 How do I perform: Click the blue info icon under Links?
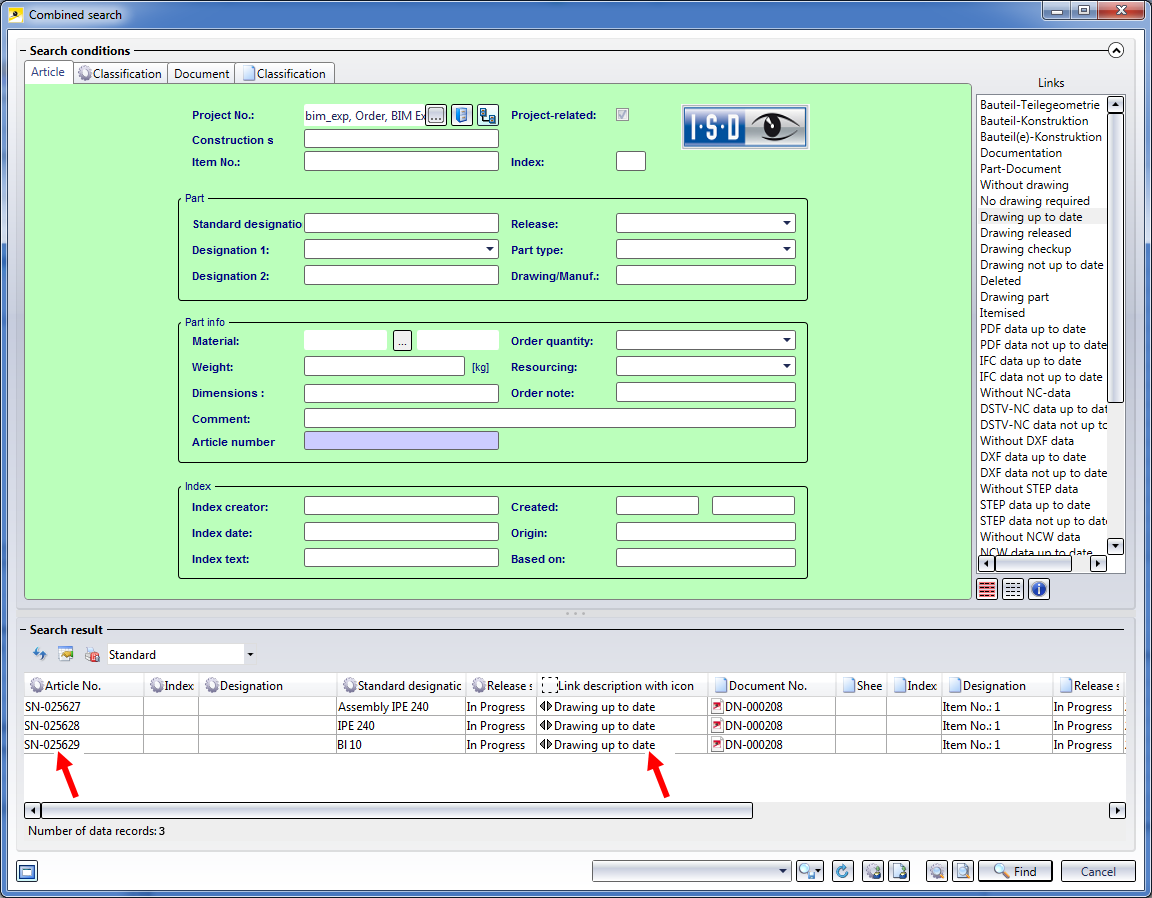coord(1039,589)
